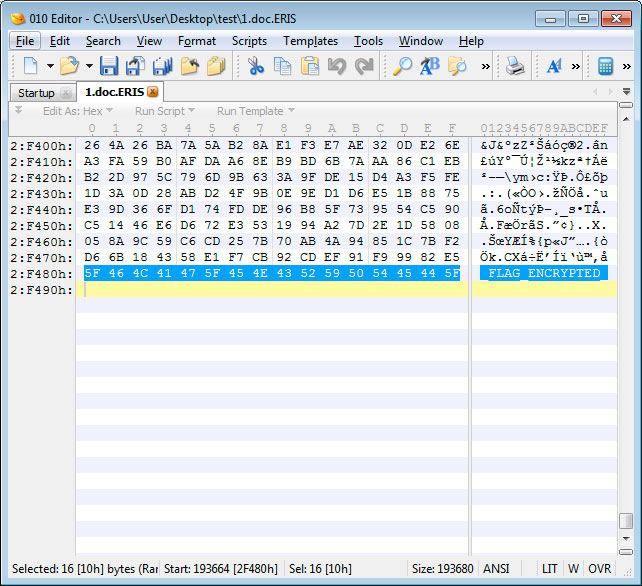Screen dimensions: 642x586
Task: Click the Save As icon
Action: click(x=136, y=66)
